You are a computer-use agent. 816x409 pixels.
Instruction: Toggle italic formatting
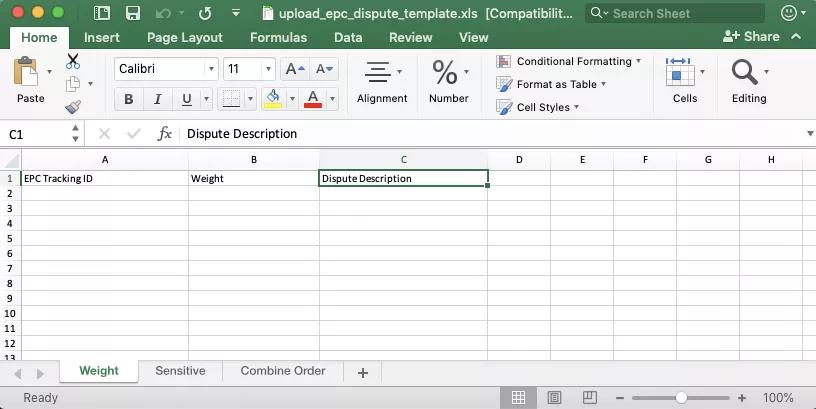[x=157, y=99]
